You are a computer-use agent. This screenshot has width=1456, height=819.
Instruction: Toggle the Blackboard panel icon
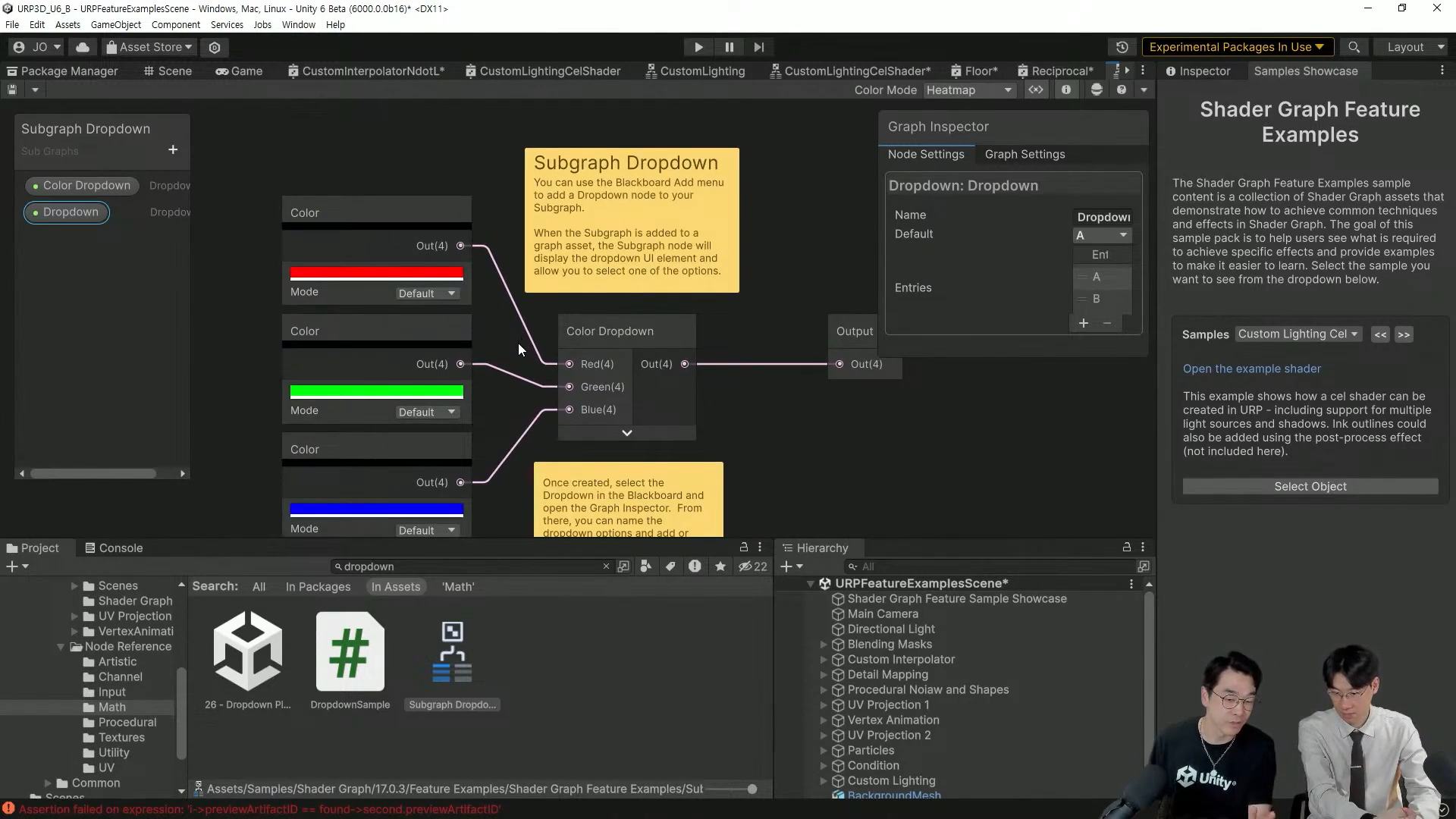1036,89
